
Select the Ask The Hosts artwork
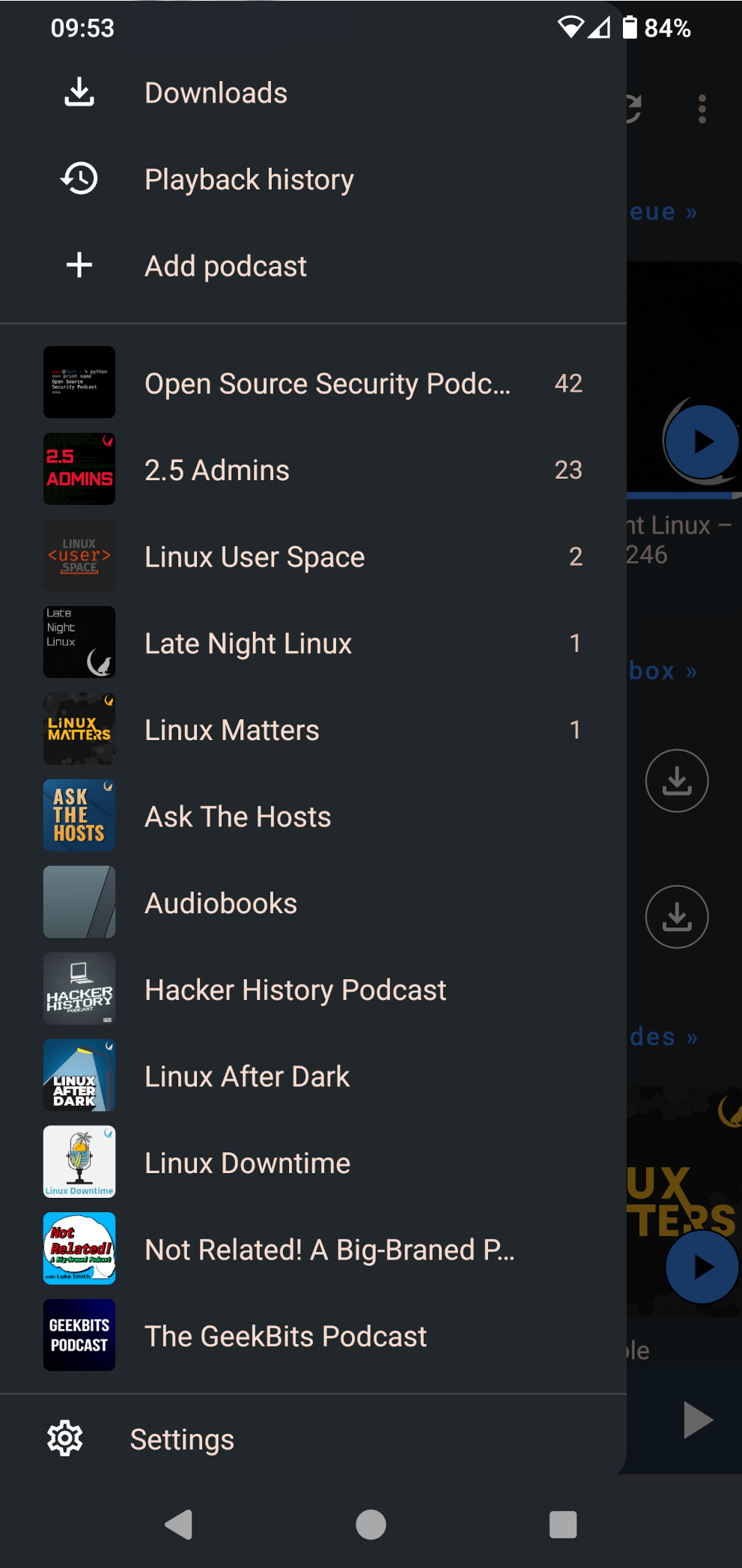click(x=79, y=816)
